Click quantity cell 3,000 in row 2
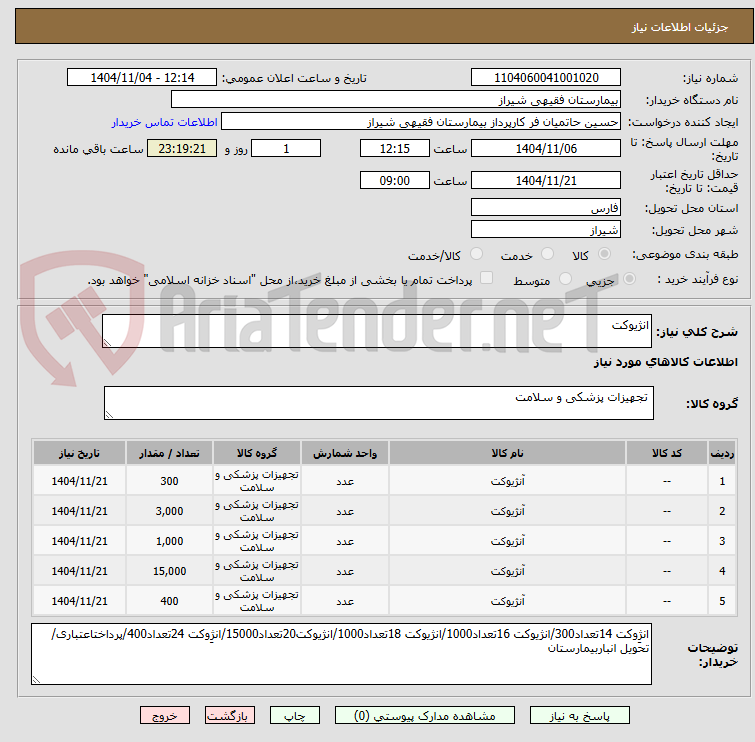This screenshot has width=755, height=742. [x=169, y=511]
